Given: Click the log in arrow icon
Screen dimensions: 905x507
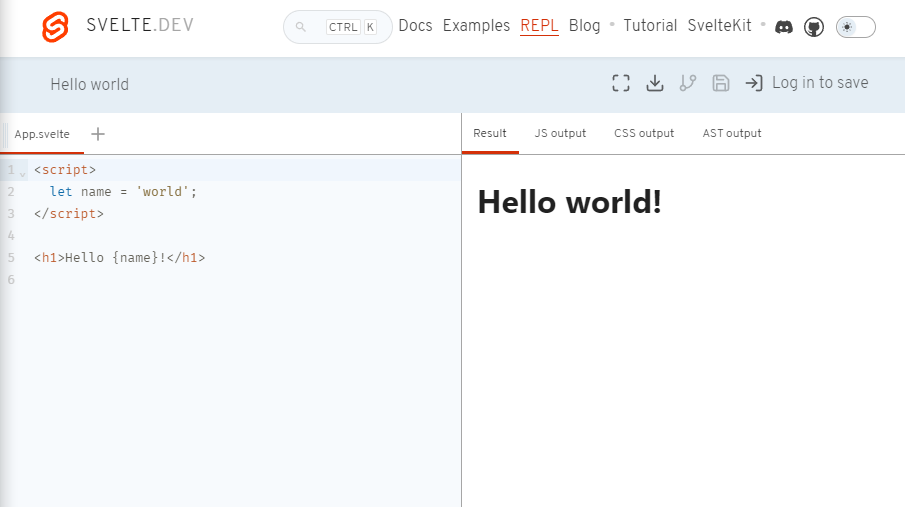Looking at the screenshot, I should 754,83.
